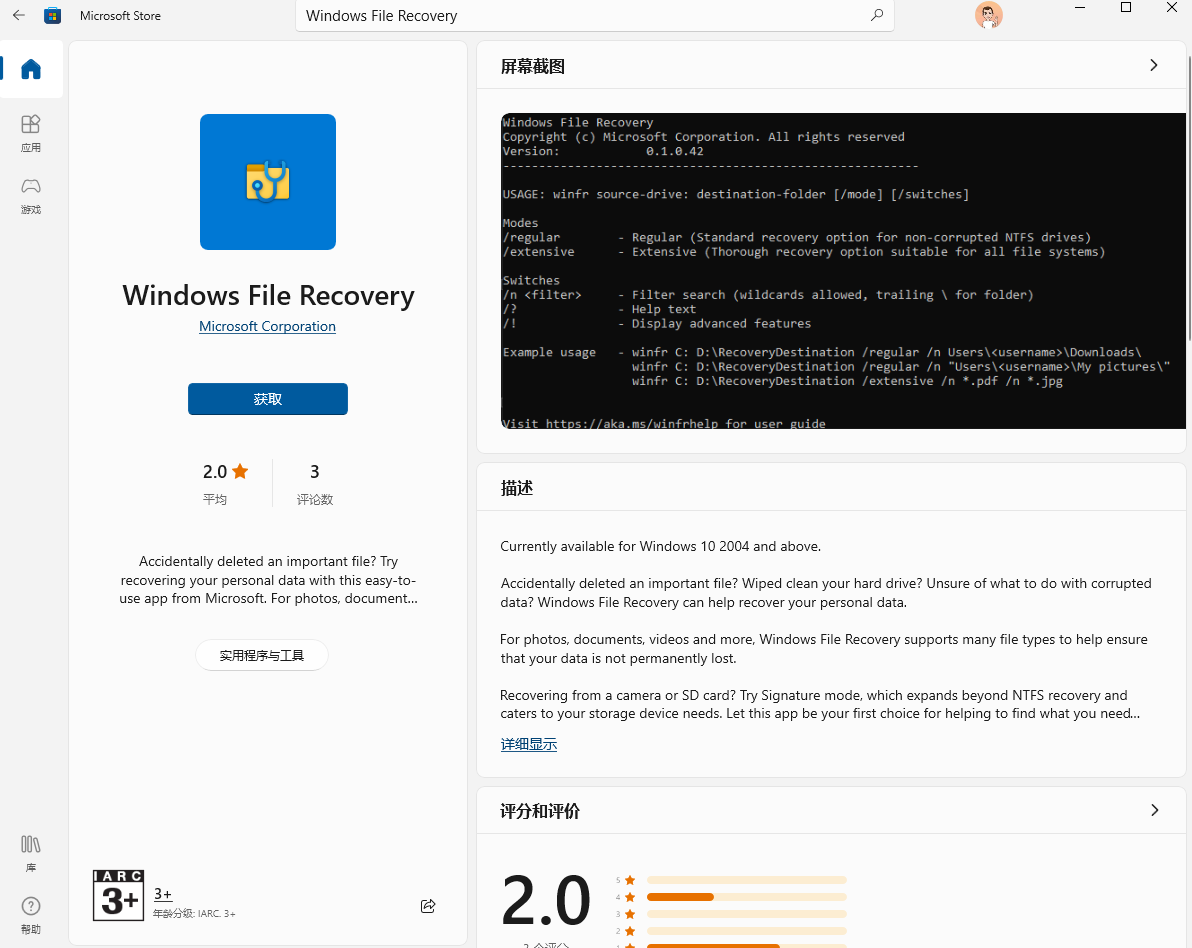Click the 3+ age rating link
Viewport: 1192px width, 948px height.
pyautogui.click(x=162, y=894)
